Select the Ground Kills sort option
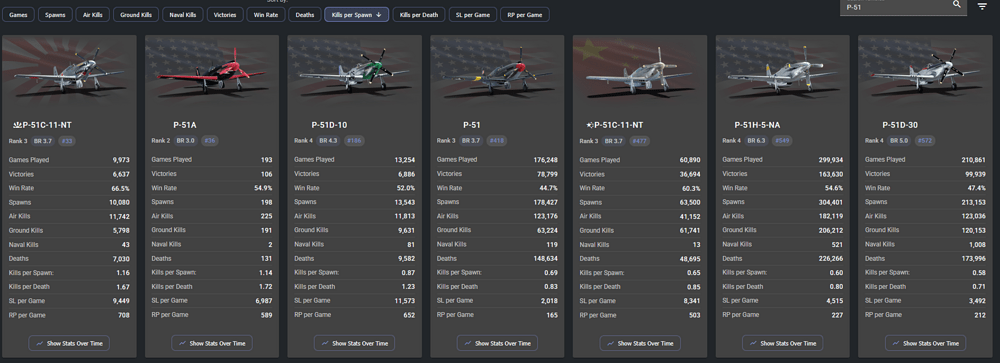This screenshot has height=363, width=1000. click(136, 15)
